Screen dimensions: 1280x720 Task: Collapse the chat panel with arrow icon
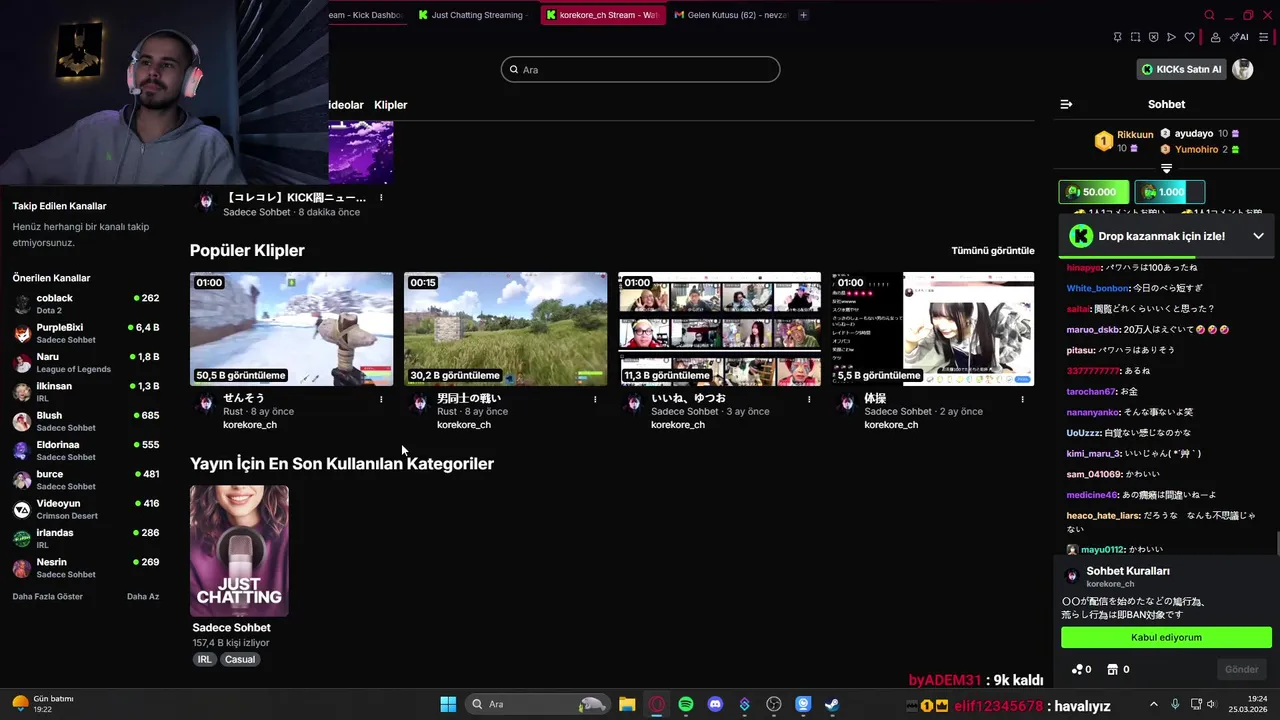pos(1066,104)
